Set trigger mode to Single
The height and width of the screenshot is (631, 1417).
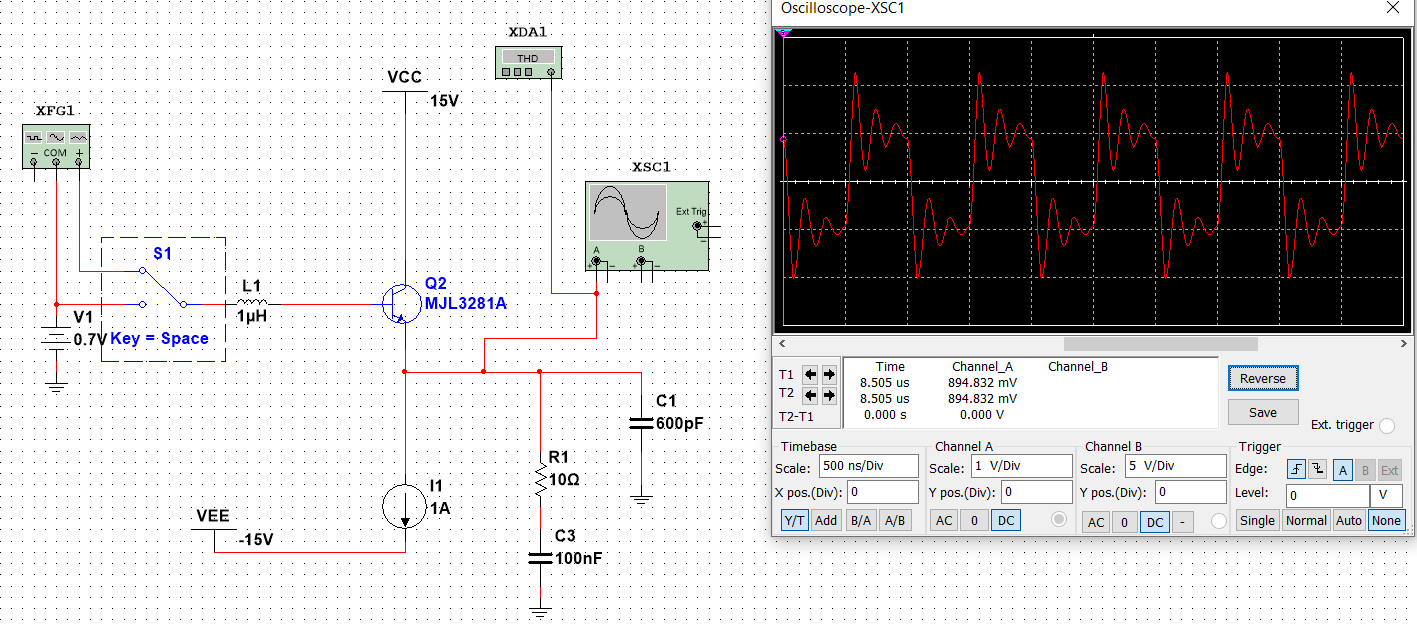click(1257, 520)
